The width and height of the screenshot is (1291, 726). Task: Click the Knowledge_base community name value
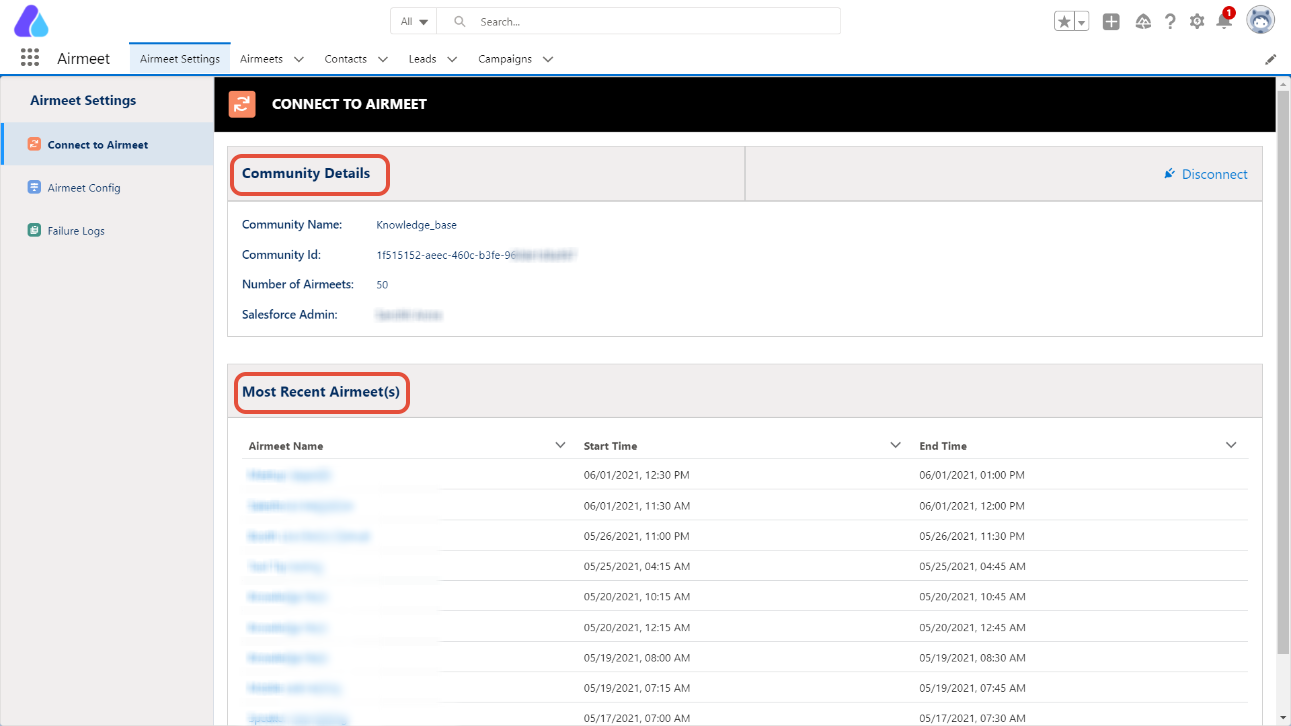[416, 225]
